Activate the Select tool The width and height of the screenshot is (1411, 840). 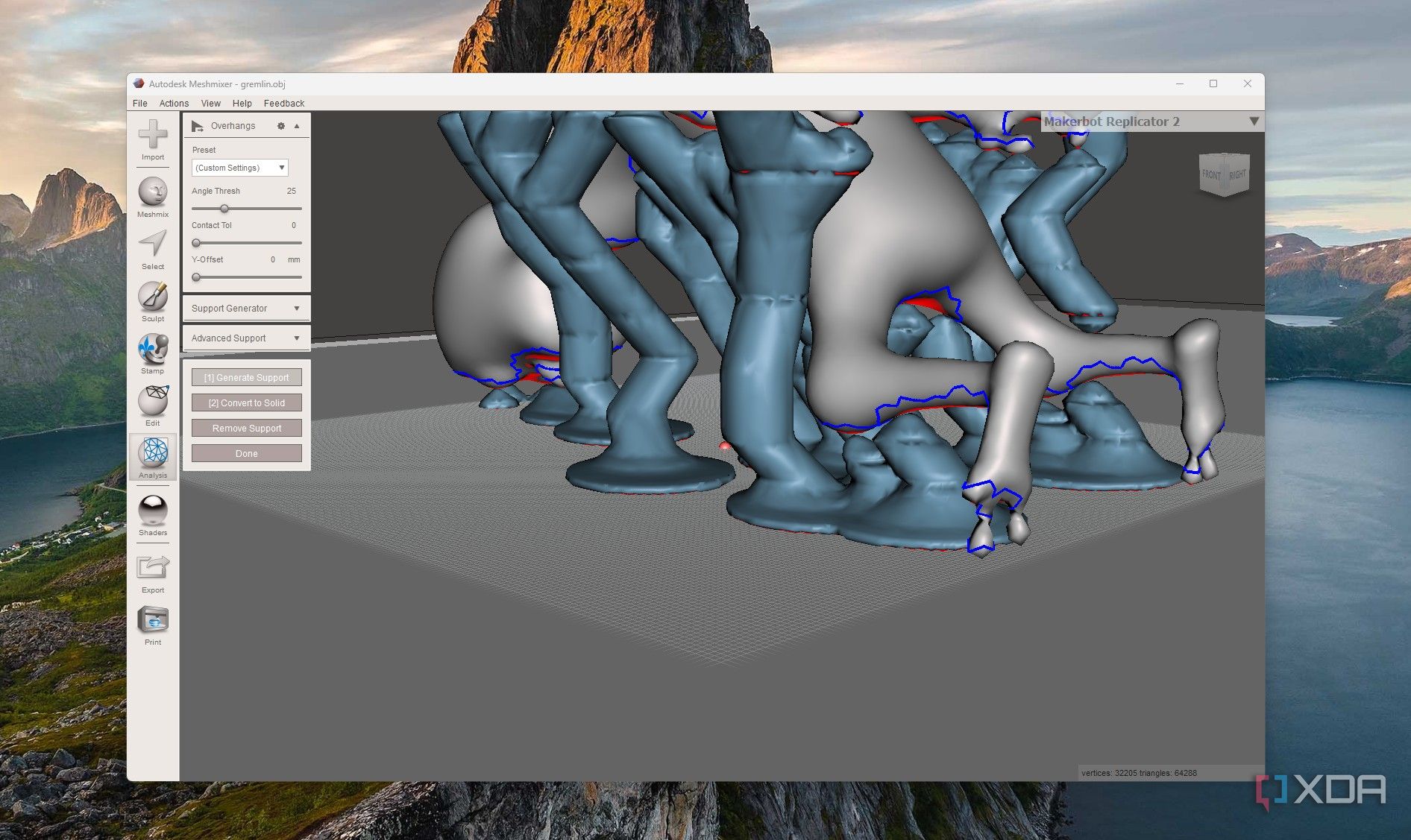[153, 250]
